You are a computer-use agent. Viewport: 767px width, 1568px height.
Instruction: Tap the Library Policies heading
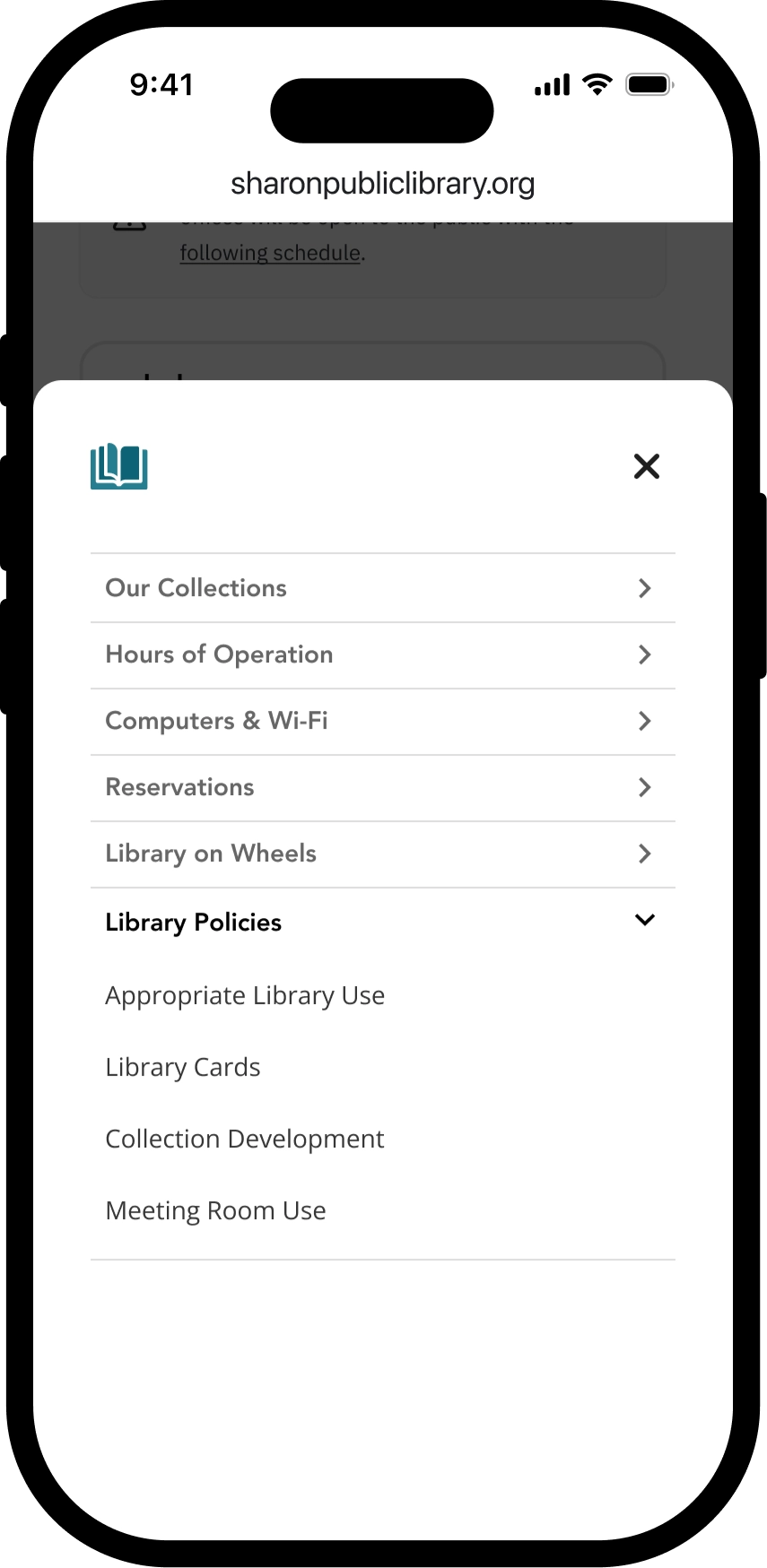point(193,923)
